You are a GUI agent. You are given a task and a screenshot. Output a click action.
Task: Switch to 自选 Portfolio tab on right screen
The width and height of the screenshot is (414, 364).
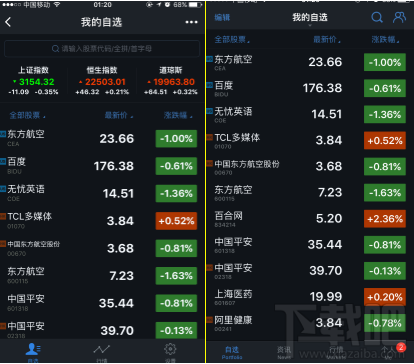click(x=232, y=352)
